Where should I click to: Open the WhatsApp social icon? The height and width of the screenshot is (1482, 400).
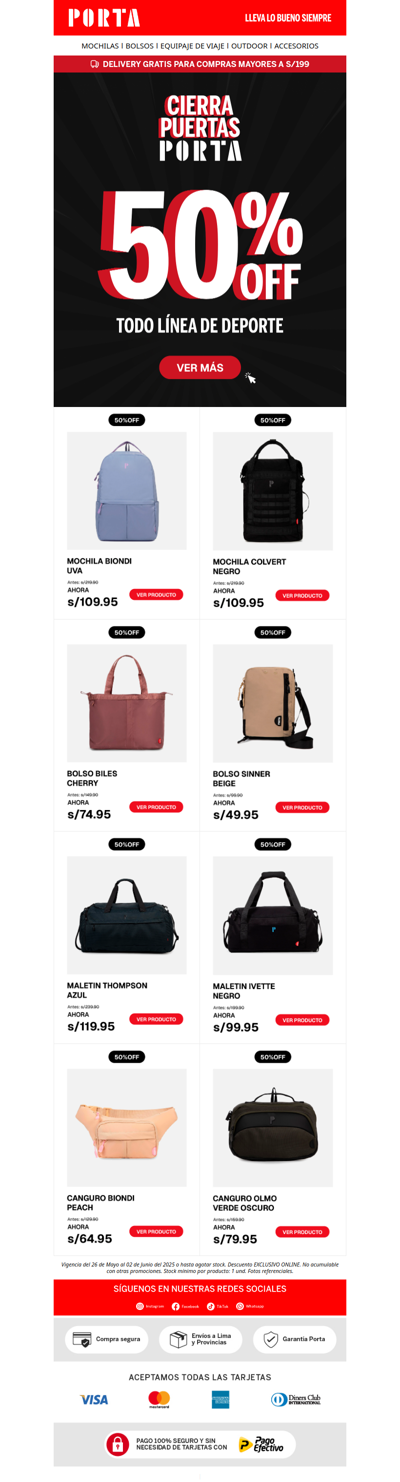point(240,1306)
